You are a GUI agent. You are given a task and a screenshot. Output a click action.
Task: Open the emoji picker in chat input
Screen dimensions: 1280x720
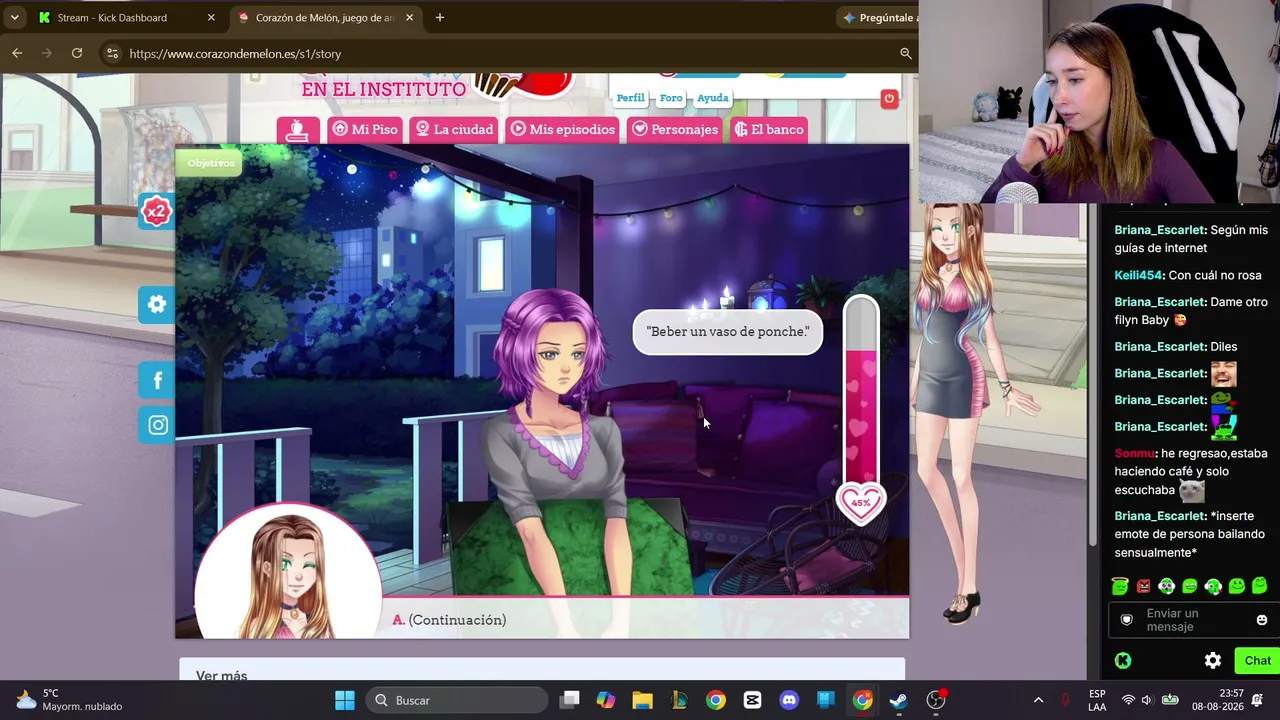pyautogui.click(x=1261, y=620)
